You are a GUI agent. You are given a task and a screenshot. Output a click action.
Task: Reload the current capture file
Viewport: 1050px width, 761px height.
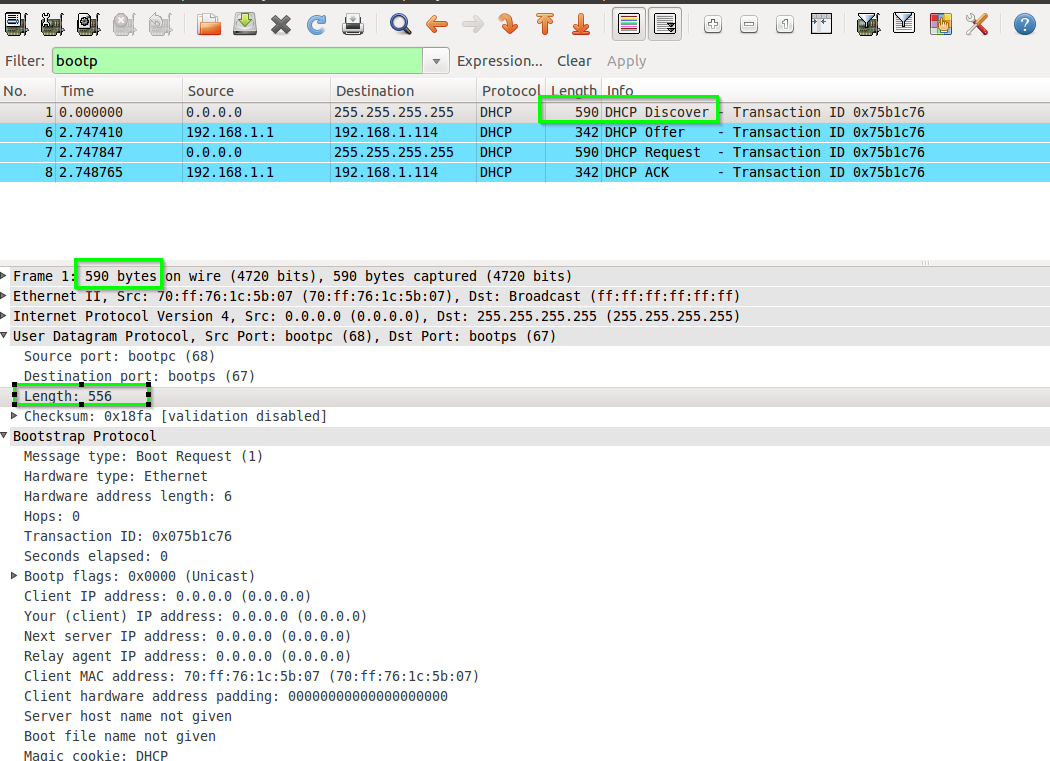[316, 24]
